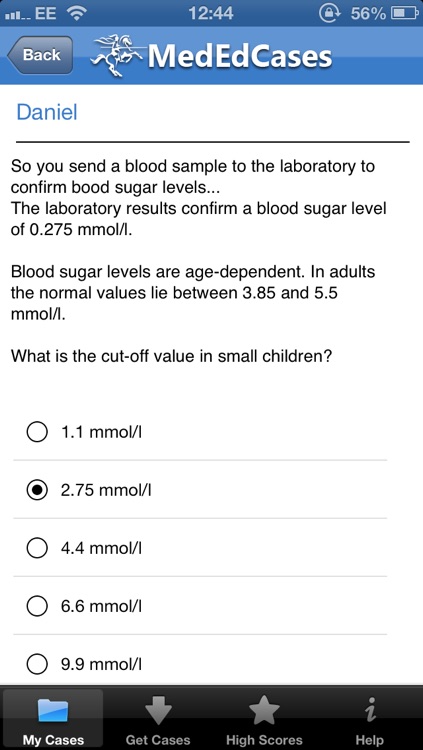The height and width of the screenshot is (750, 423).
Task: Tap the High Scores star icon
Action: pyautogui.click(x=264, y=710)
